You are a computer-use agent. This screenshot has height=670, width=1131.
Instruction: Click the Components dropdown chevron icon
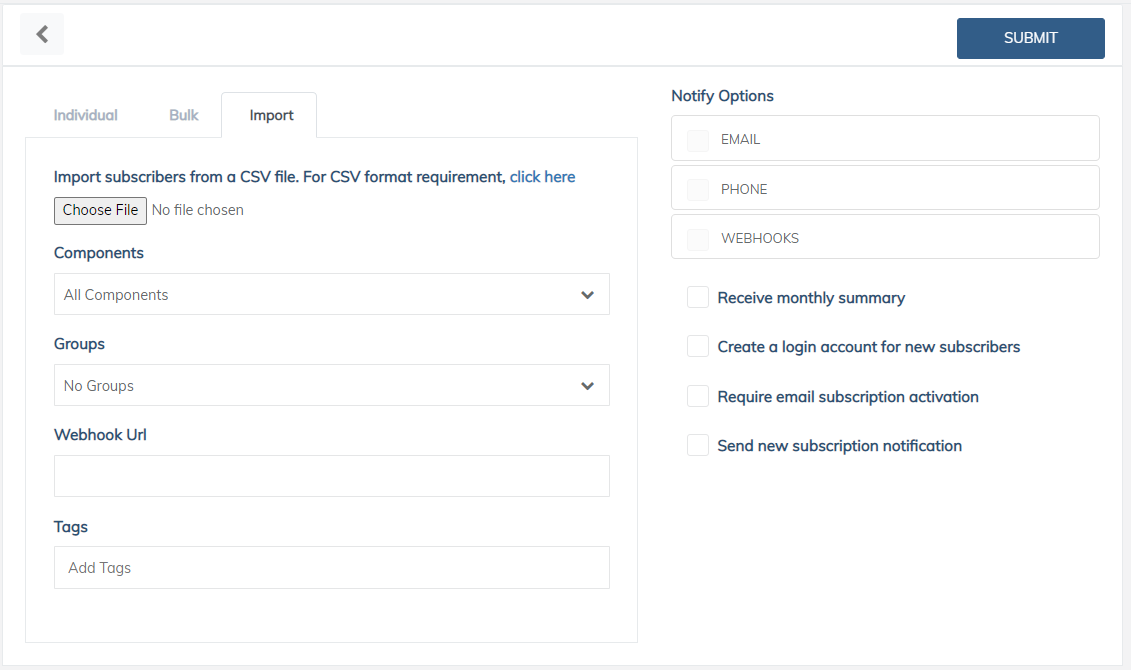coord(587,294)
